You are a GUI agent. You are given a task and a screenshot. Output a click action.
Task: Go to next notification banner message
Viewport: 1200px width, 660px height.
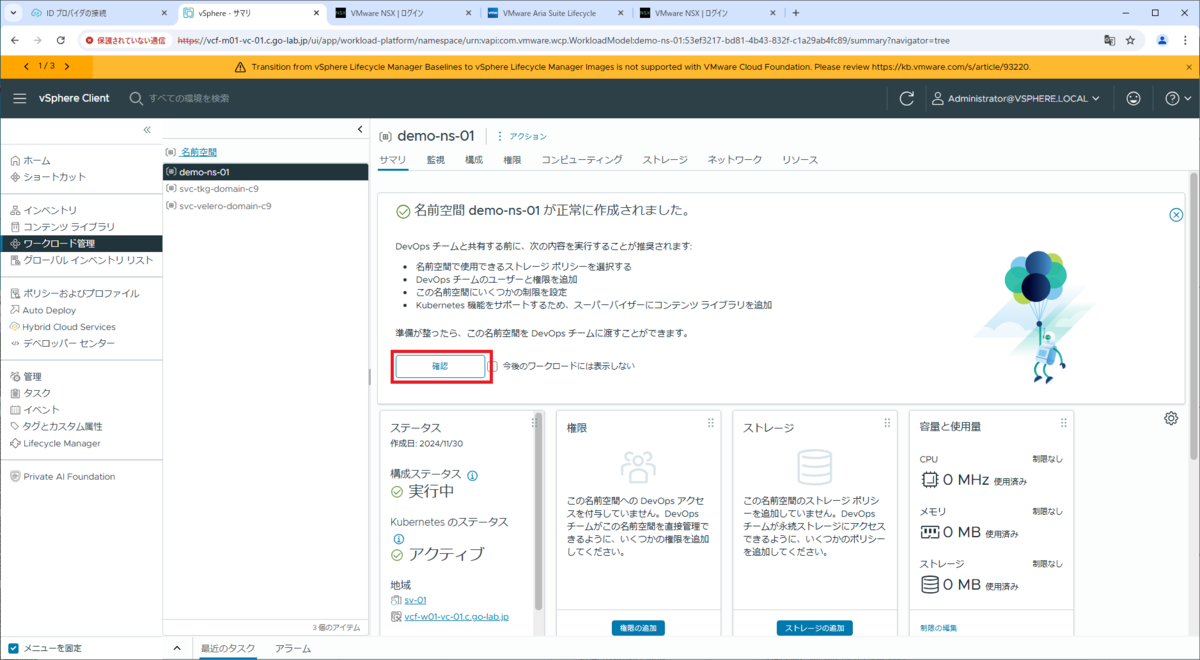pos(67,66)
